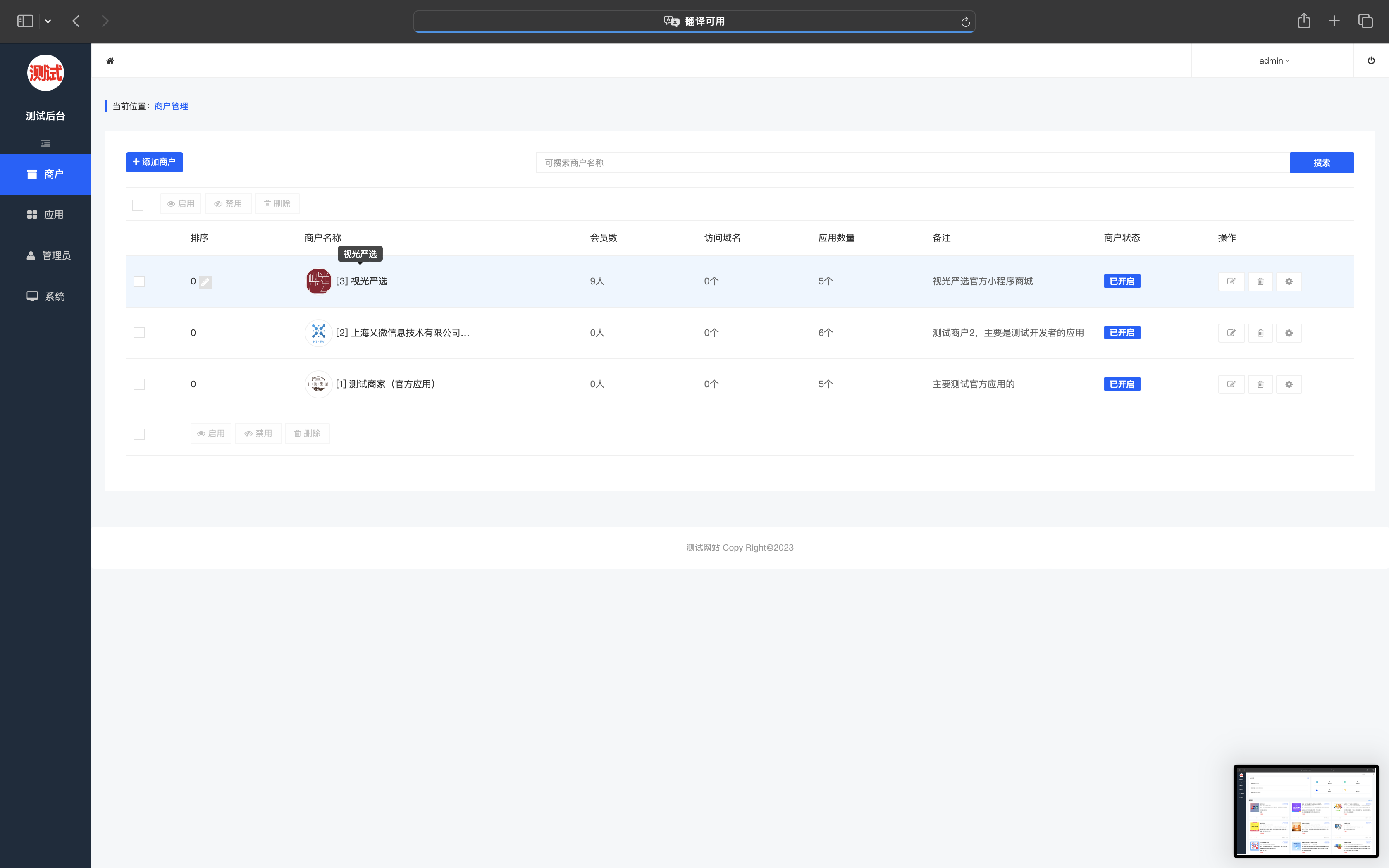Open the 应用 sidebar menu
The width and height of the screenshot is (1389, 868).
45,215
